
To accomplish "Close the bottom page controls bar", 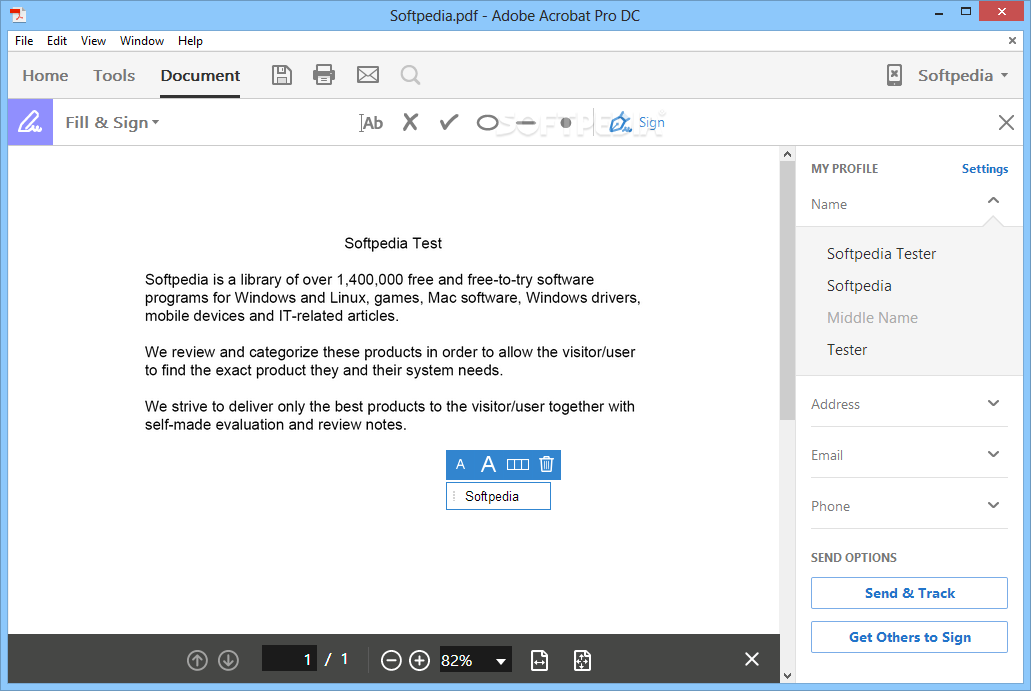I will point(752,659).
